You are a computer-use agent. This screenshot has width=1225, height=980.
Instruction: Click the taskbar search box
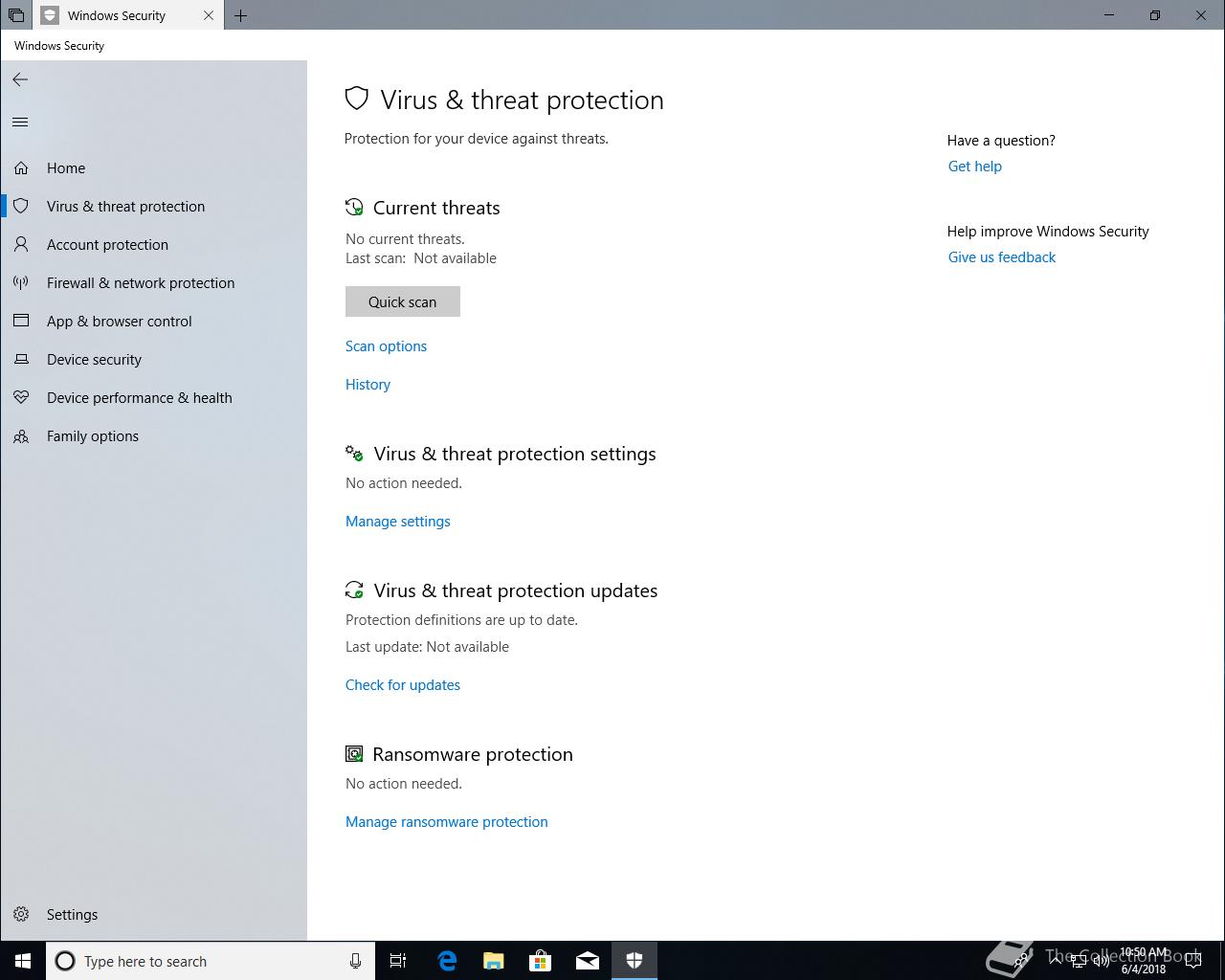pyautogui.click(x=211, y=961)
